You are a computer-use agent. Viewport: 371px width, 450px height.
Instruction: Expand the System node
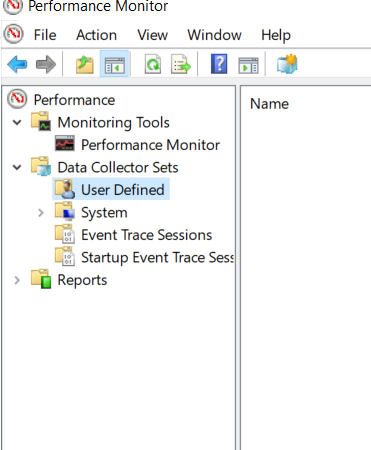(x=41, y=213)
